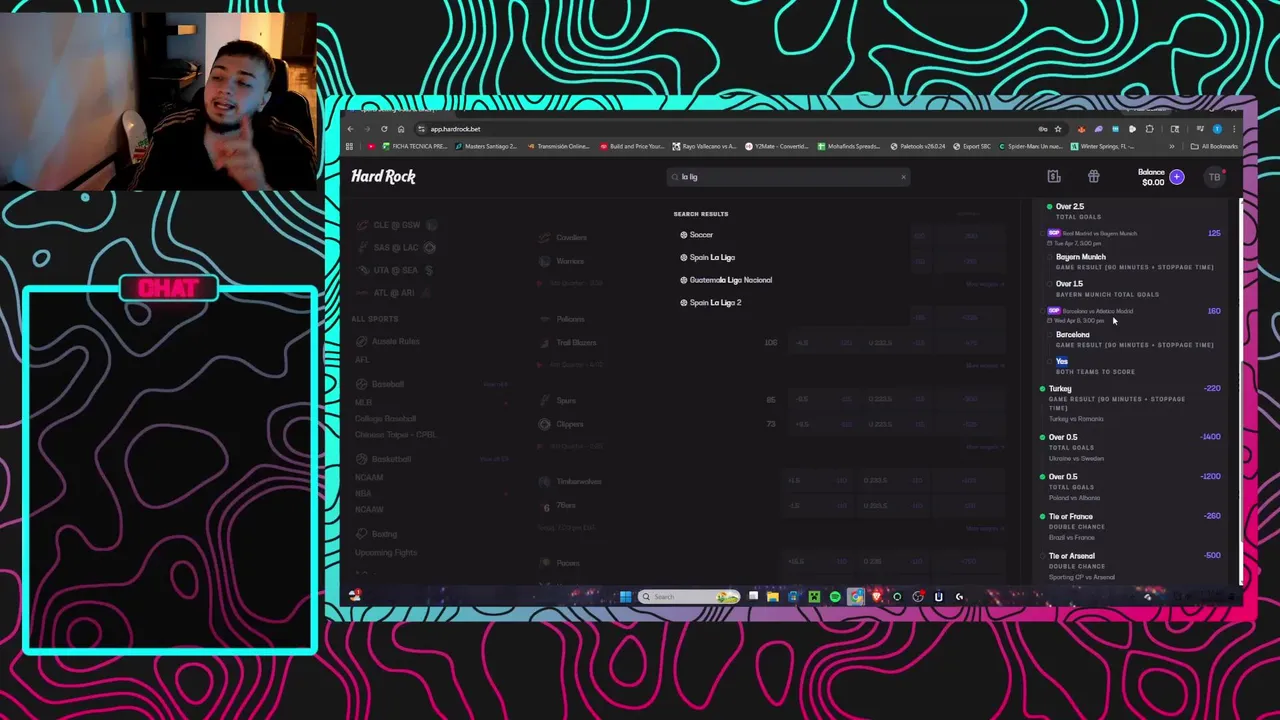This screenshot has height=720, width=1280.
Task: Click the -500 Tie or Arsenal odds
Action: pyautogui.click(x=1212, y=555)
